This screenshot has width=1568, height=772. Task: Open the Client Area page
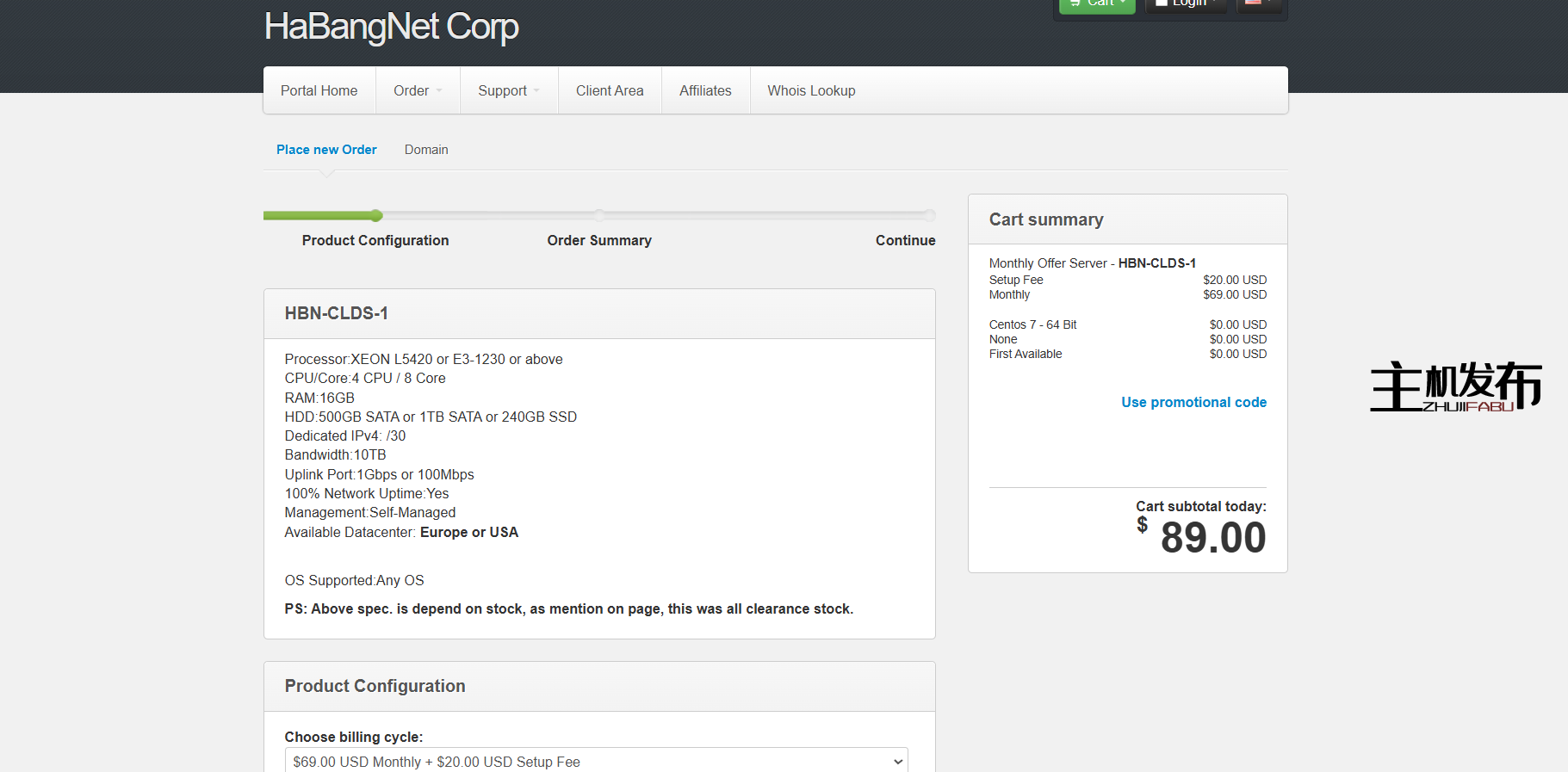(x=610, y=90)
